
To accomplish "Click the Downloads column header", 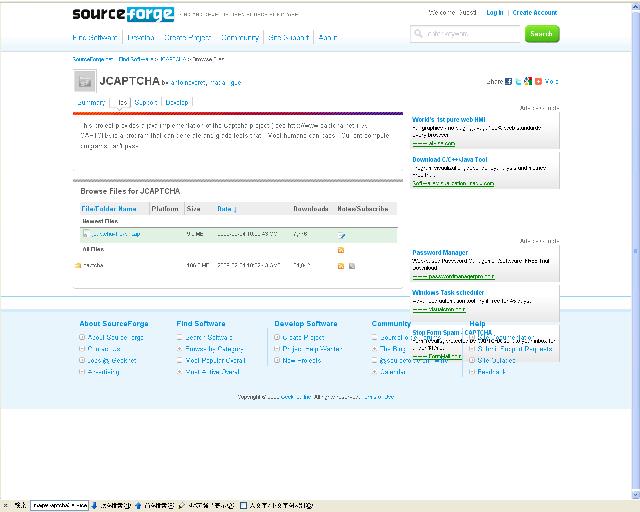I will (311, 209).
